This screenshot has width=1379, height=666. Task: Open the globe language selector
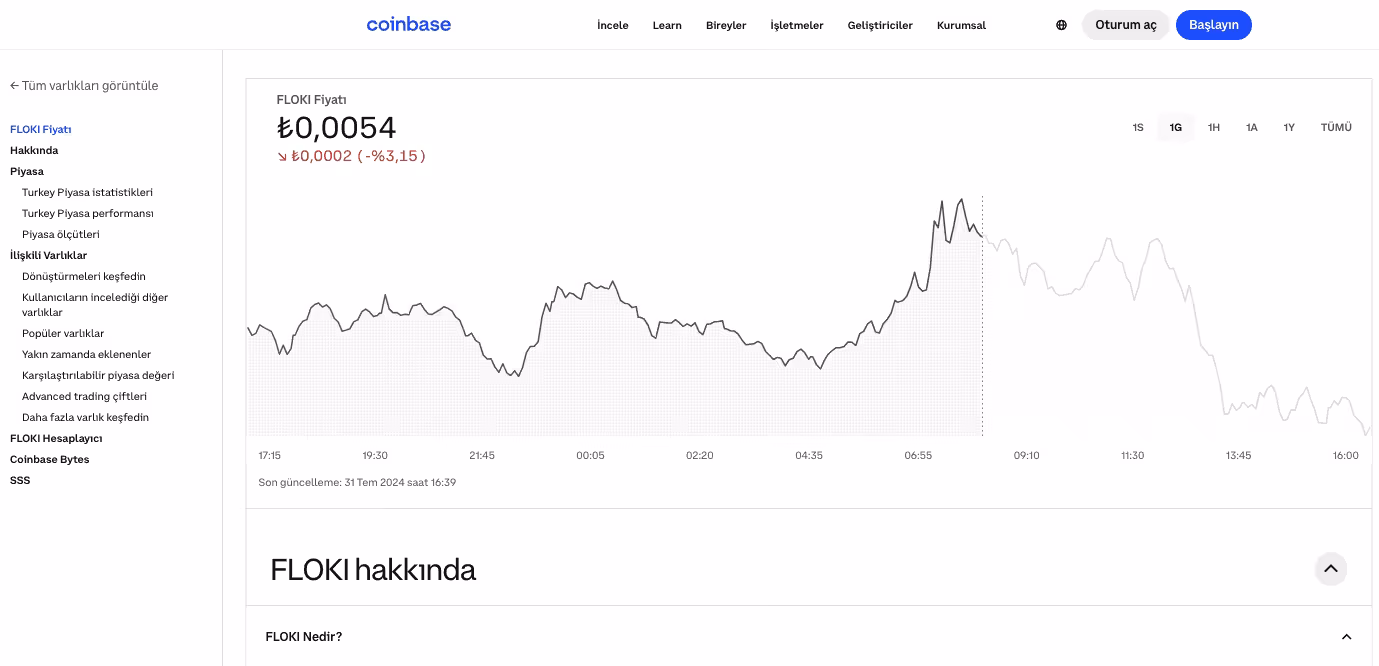point(1061,25)
